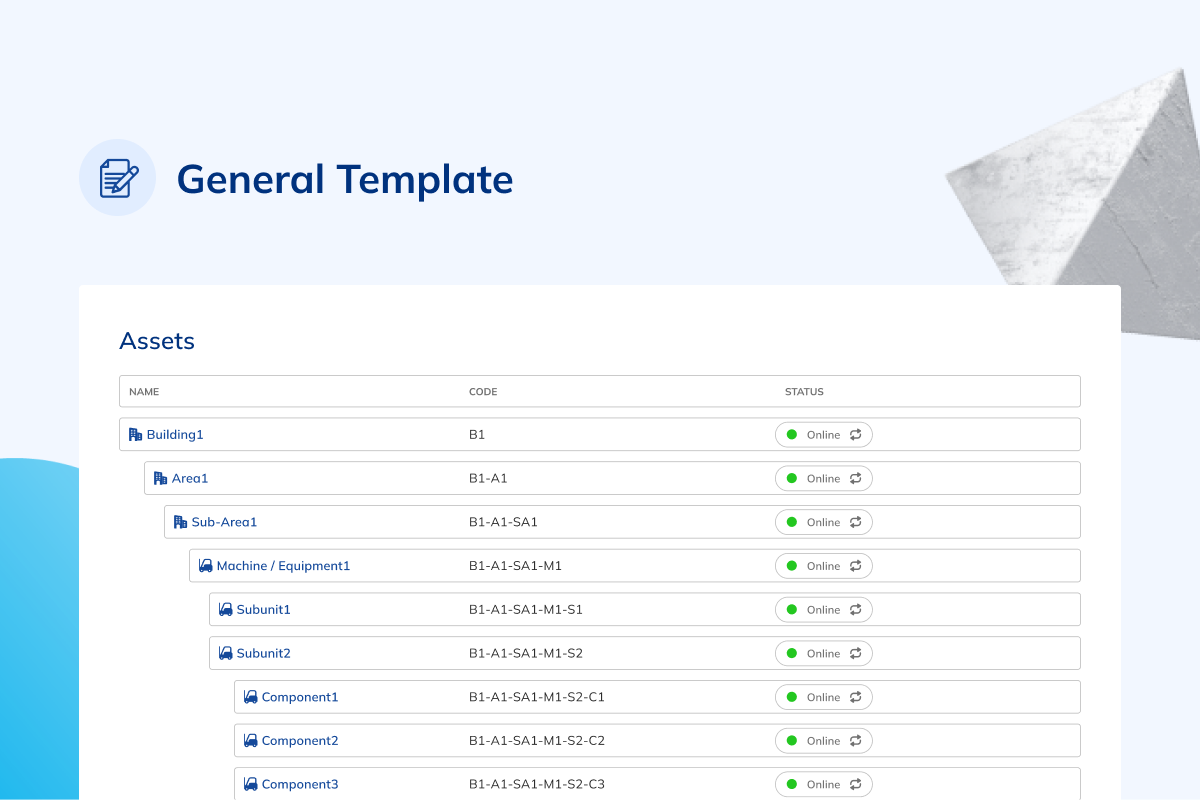The height and width of the screenshot is (800, 1200).
Task: Click the green Online dot for Component2
Action: click(x=791, y=741)
